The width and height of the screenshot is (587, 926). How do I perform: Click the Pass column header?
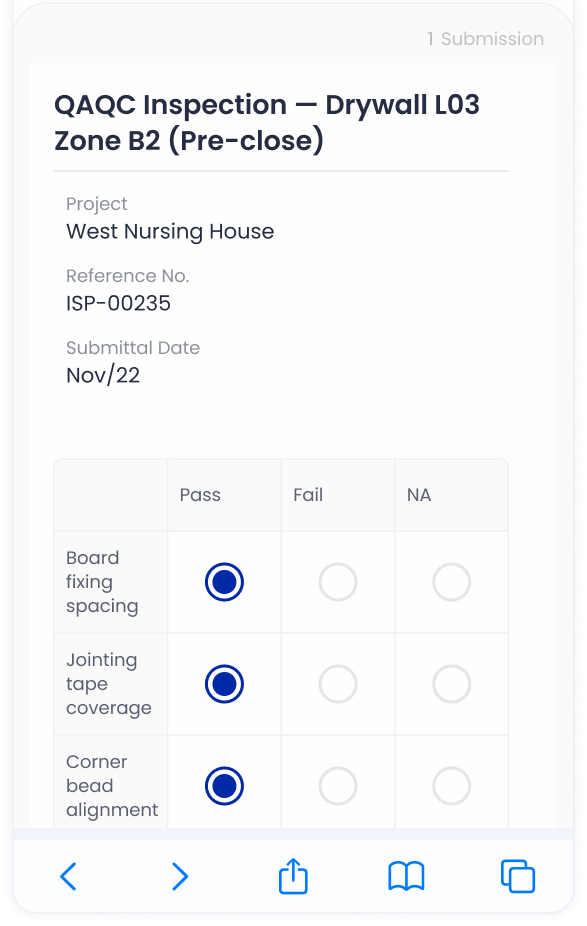(x=199, y=494)
